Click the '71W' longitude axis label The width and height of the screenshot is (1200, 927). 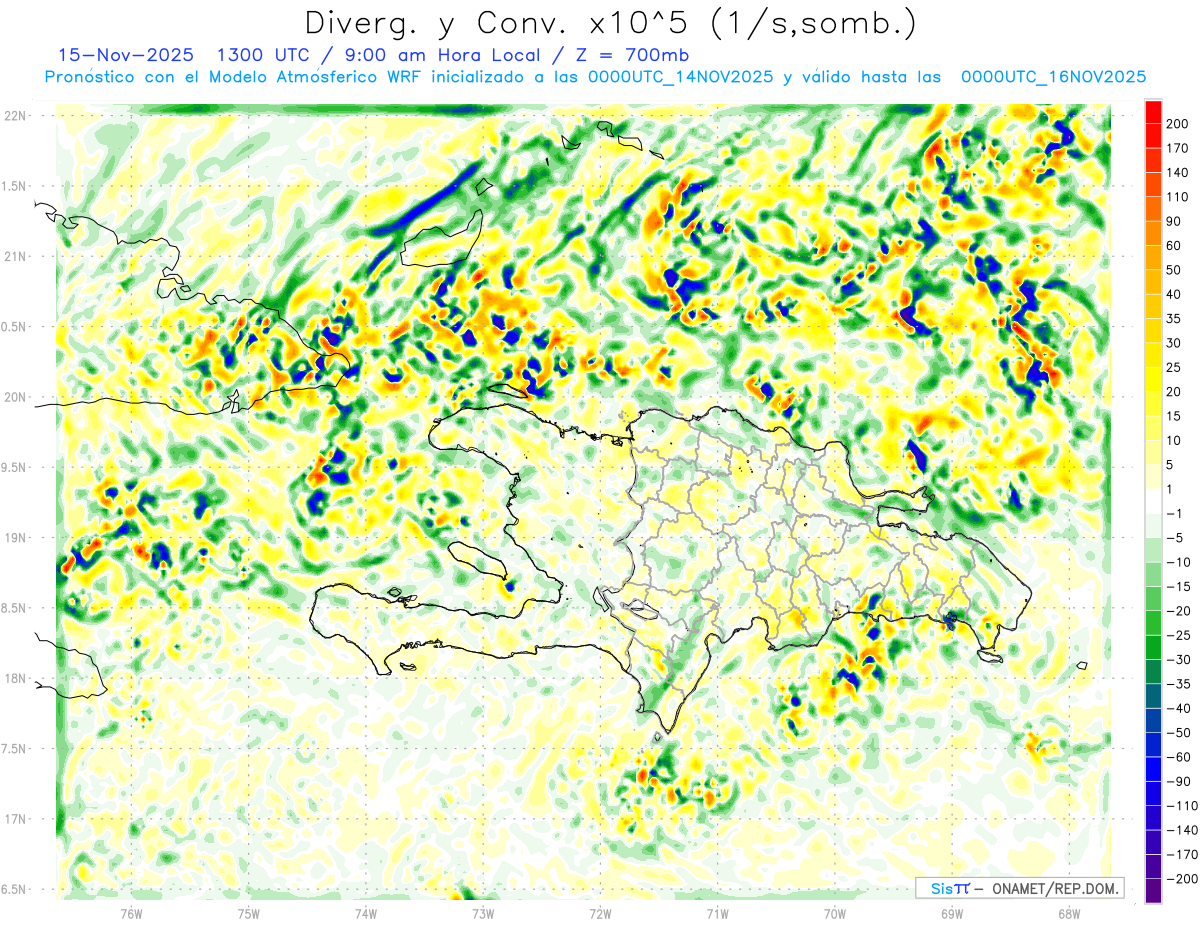(x=717, y=914)
